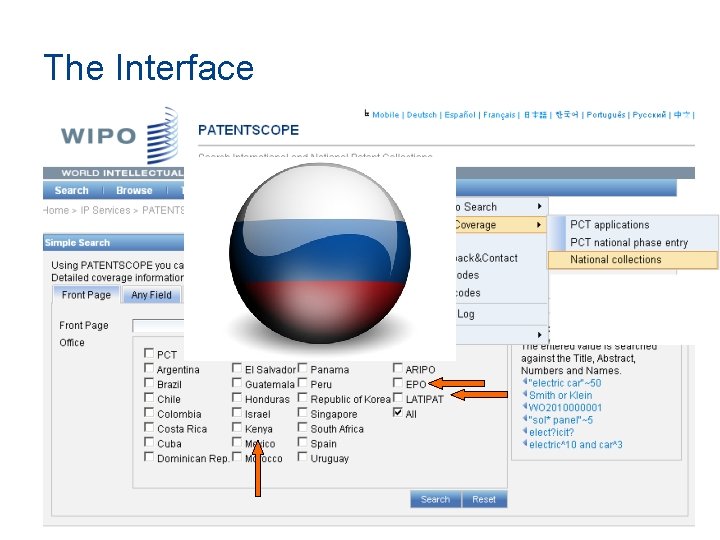
Task: Tick the Guatemala checkbox
Action: coord(237,383)
